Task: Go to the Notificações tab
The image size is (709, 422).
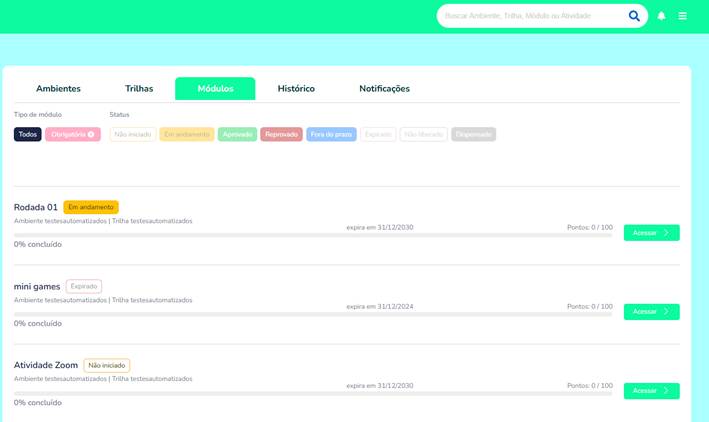Action: [x=384, y=89]
